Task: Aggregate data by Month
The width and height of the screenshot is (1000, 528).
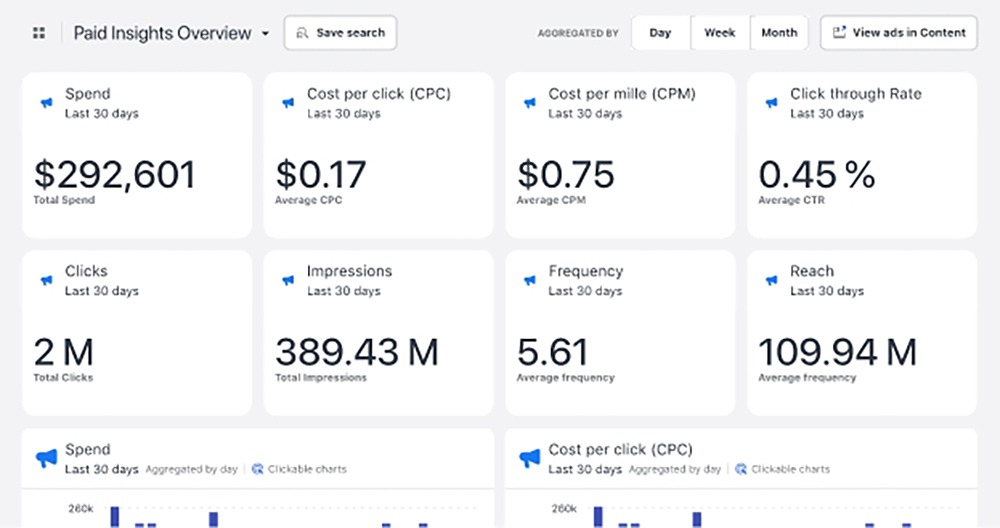Action: pos(779,33)
